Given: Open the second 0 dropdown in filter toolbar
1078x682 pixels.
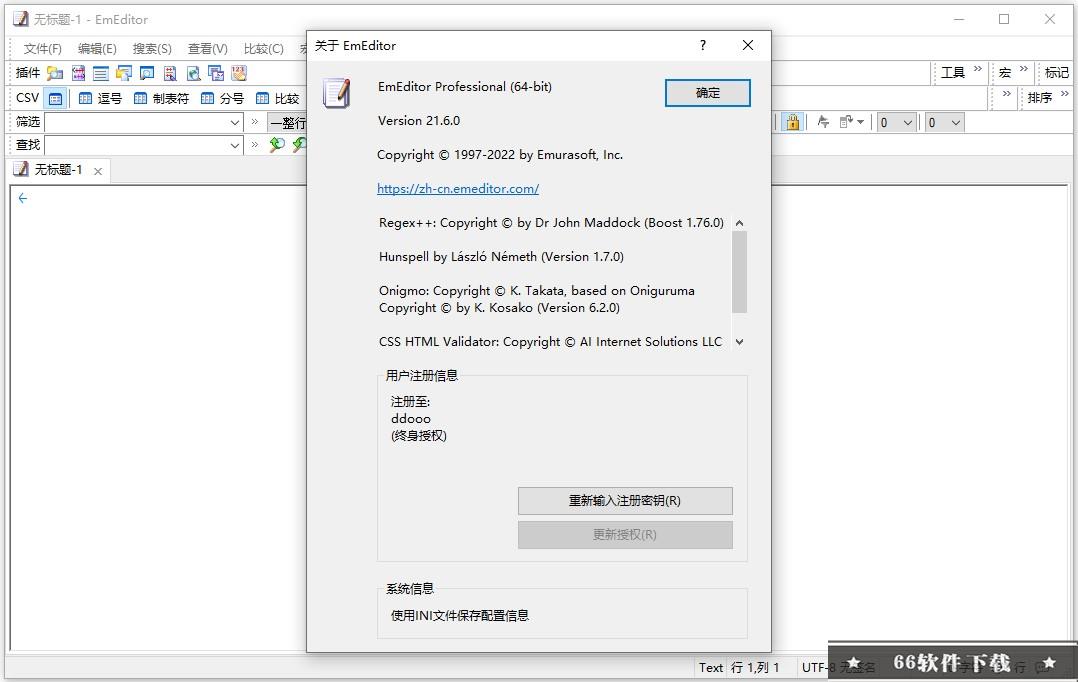Looking at the screenshot, I should tap(945, 122).
